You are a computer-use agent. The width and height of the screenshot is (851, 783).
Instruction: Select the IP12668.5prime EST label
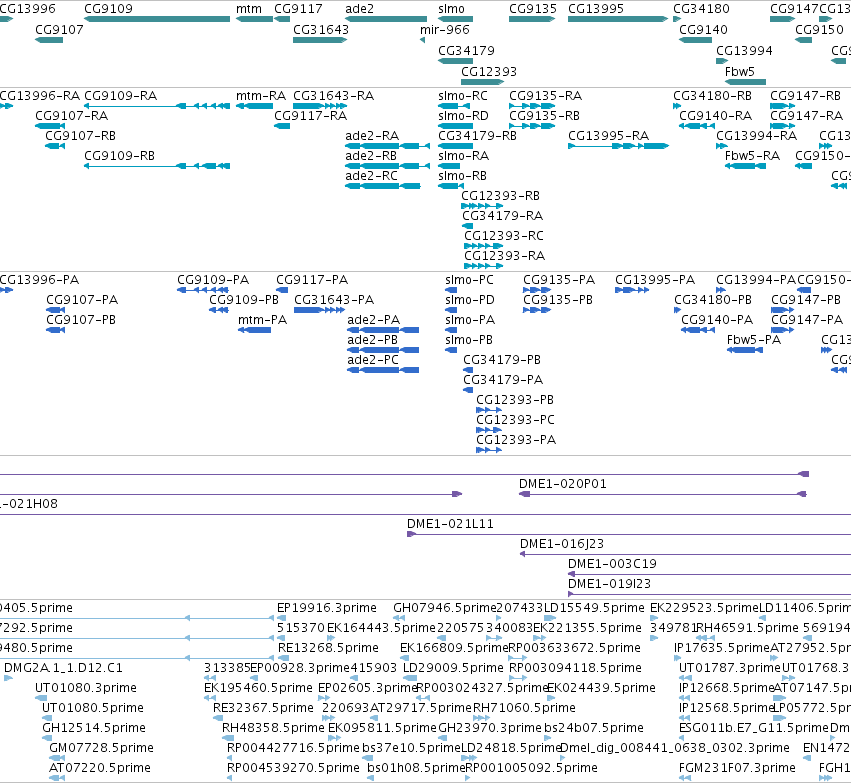point(726,688)
